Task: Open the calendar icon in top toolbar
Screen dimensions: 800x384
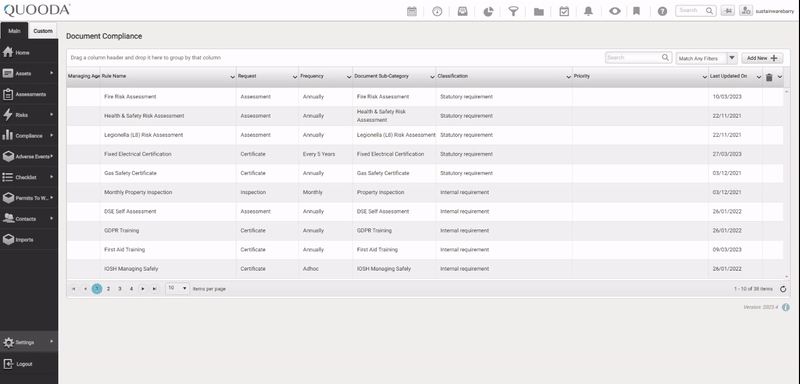Action: [x=412, y=11]
